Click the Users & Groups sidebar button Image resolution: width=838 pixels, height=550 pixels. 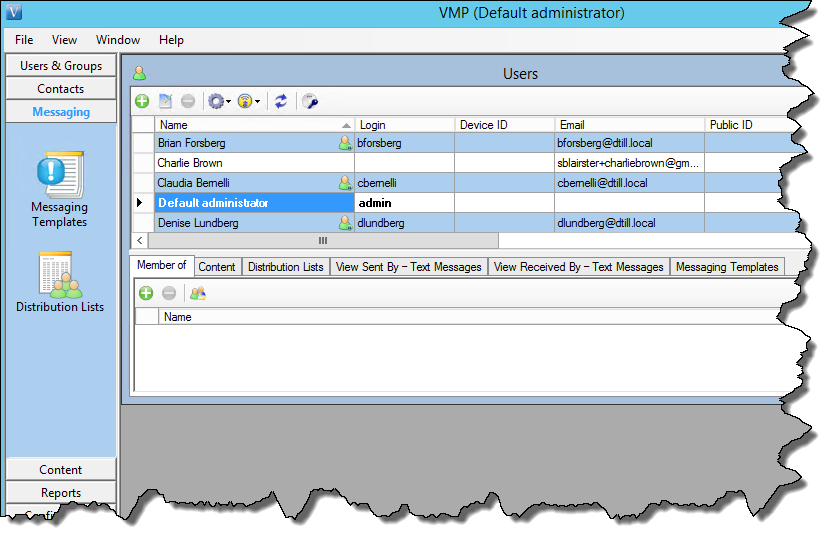(x=61, y=66)
